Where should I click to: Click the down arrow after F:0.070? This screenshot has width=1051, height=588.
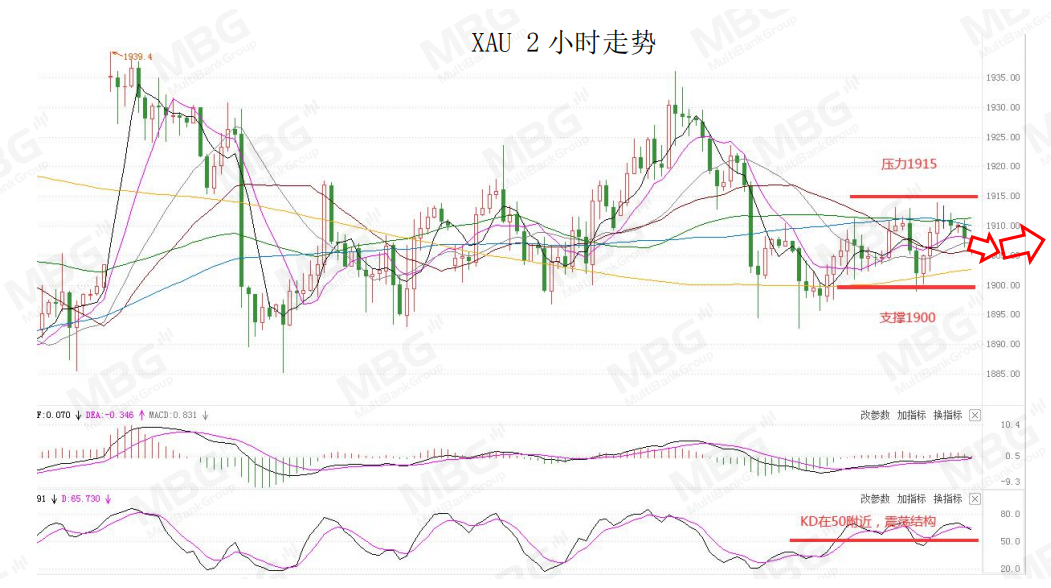(78, 415)
